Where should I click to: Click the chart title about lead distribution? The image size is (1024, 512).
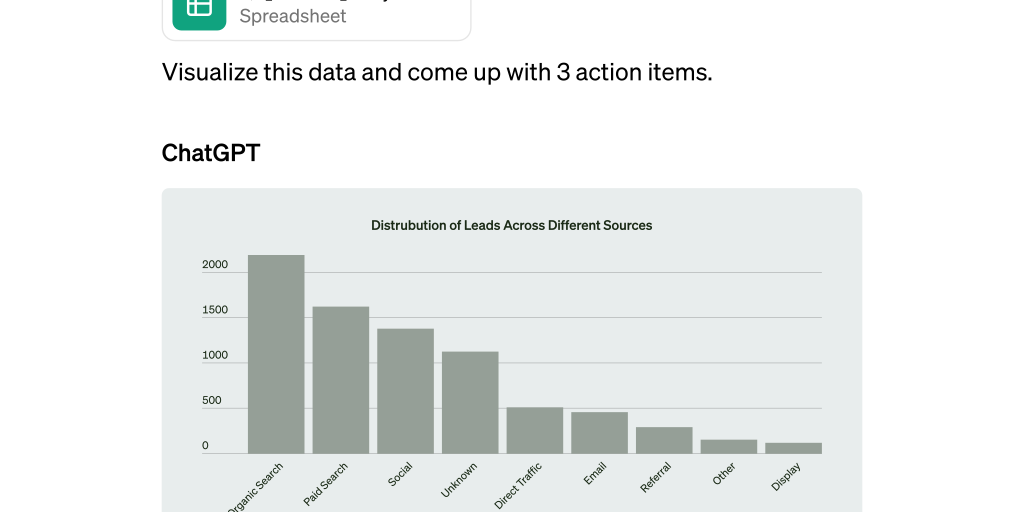coord(511,226)
